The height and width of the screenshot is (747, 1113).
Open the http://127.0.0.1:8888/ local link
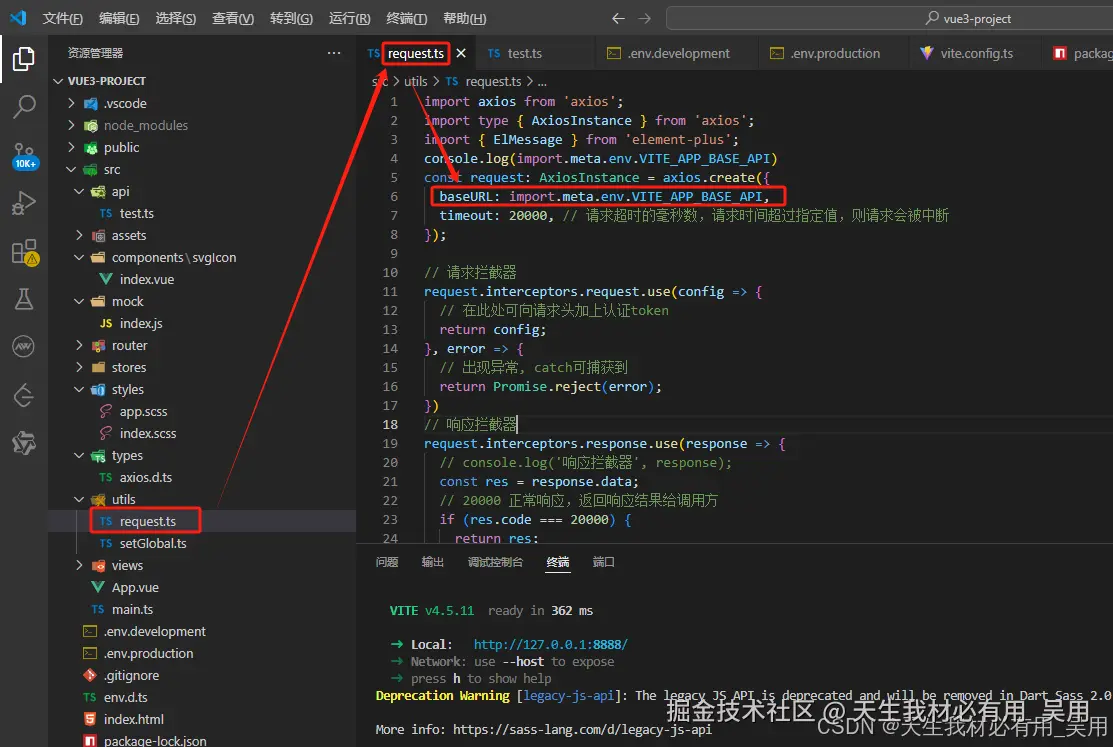tap(550, 644)
